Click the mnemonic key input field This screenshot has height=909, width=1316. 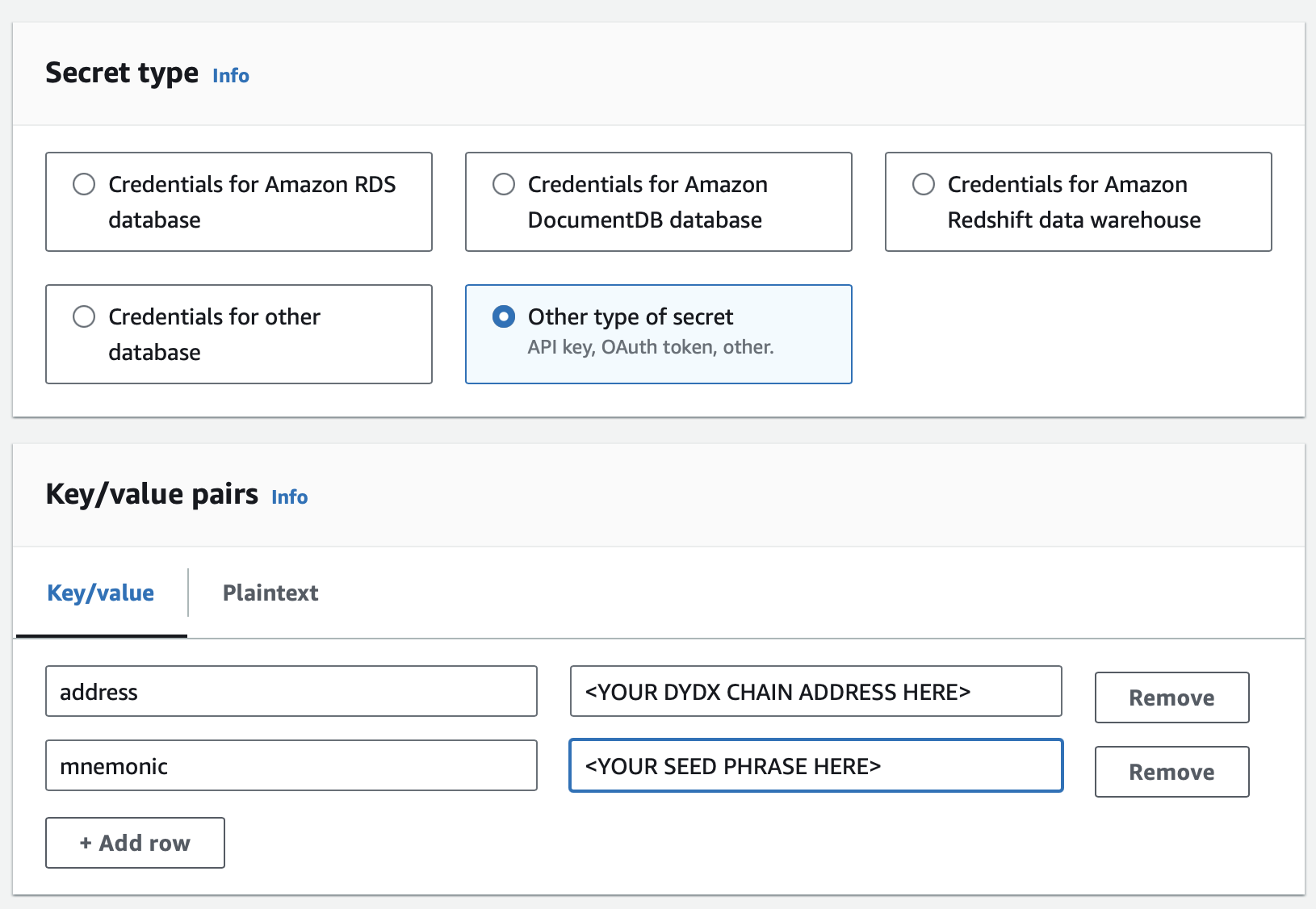pyautogui.click(x=291, y=766)
